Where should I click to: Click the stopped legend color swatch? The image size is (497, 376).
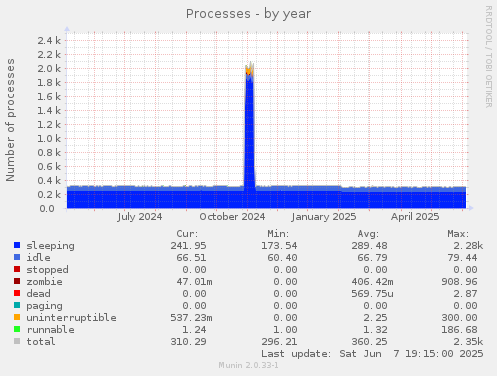(17, 269)
